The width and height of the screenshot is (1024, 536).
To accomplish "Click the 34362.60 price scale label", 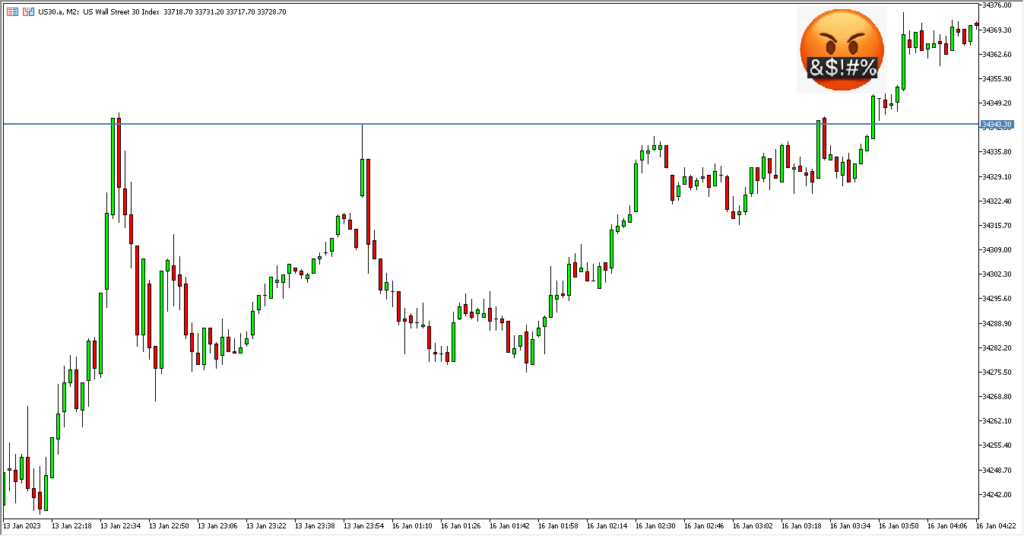I will click(1000, 54).
